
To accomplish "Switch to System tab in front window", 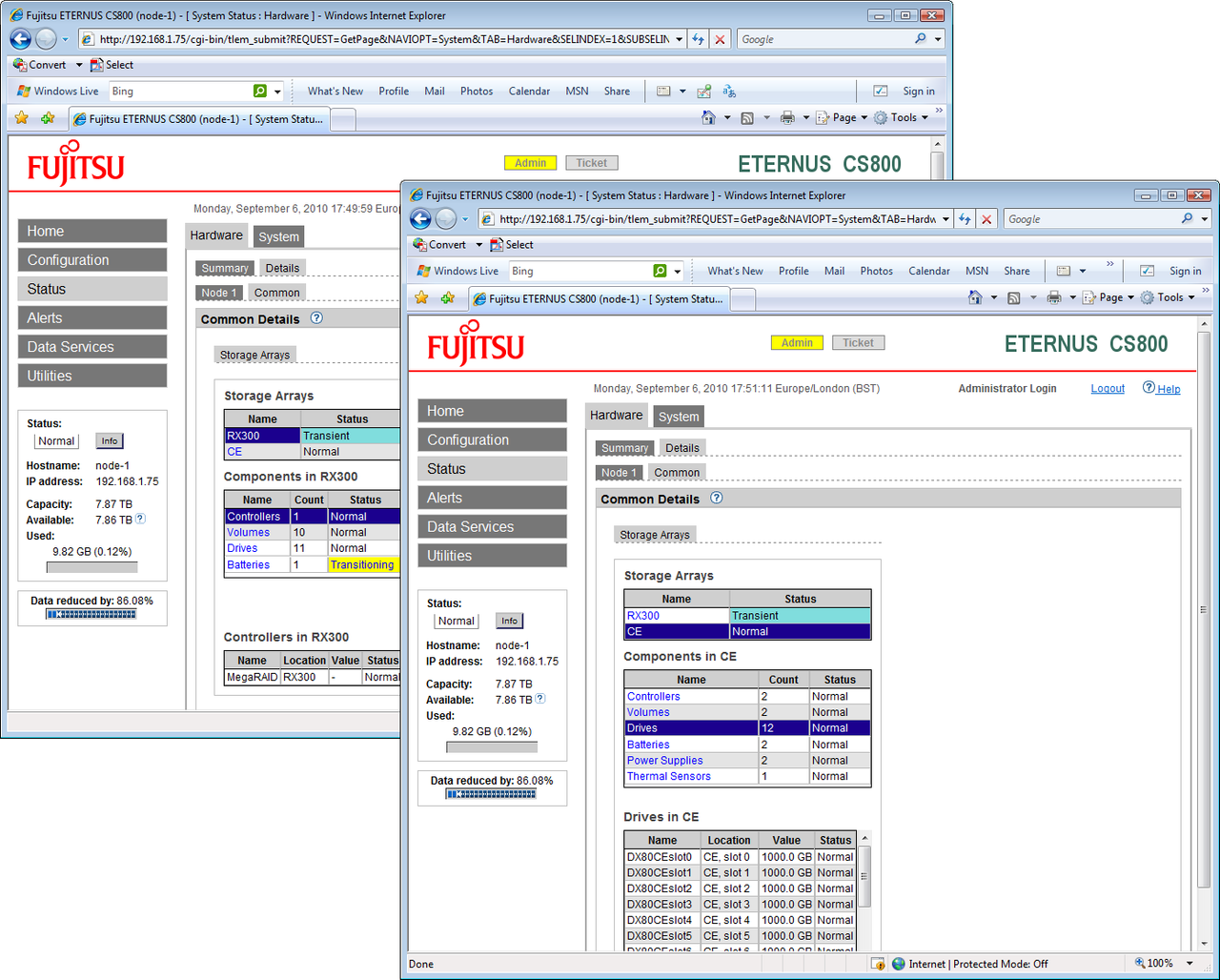I will point(679,417).
